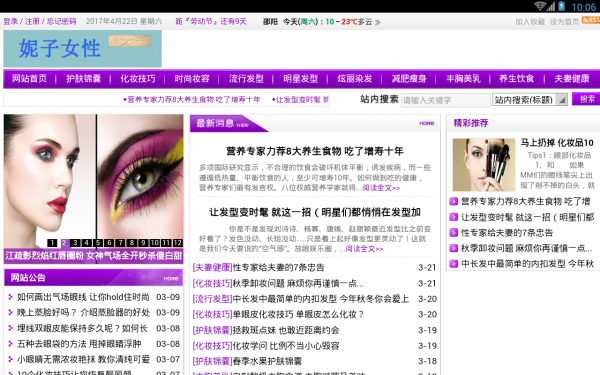Open headline 让发型变时髦 就这一招

coord(315,212)
